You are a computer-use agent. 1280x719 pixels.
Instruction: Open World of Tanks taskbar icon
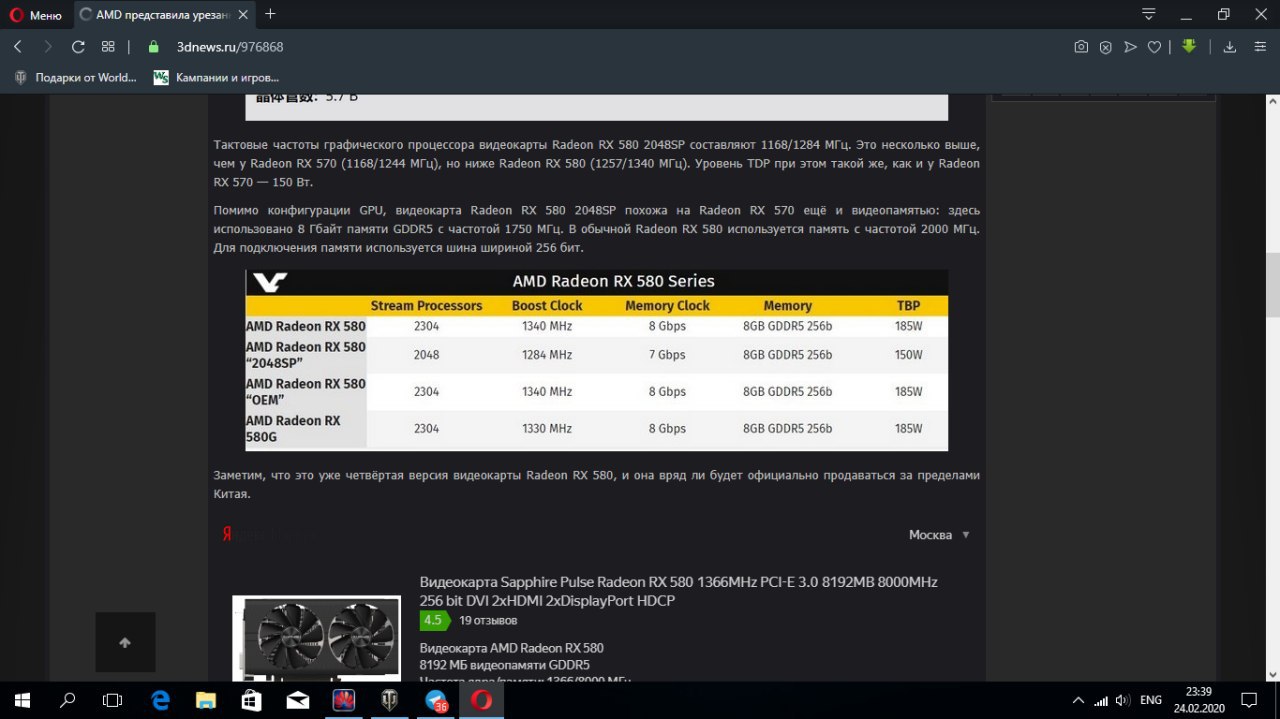click(x=389, y=700)
